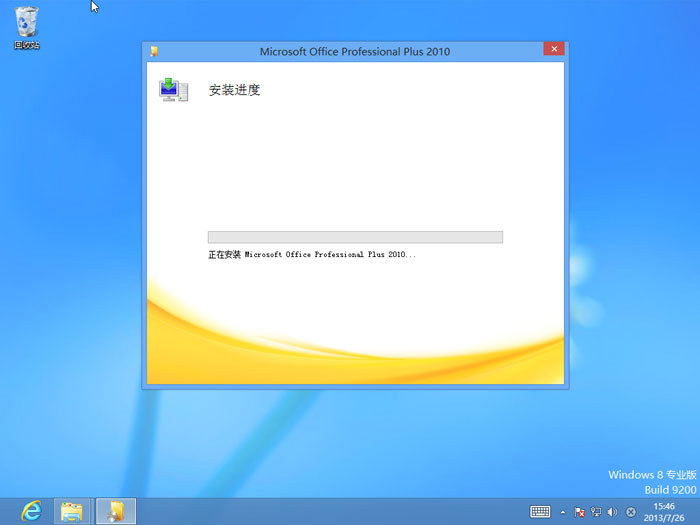Launch File Explorer from the taskbar
The width and height of the screenshot is (700, 525).
pos(72,511)
